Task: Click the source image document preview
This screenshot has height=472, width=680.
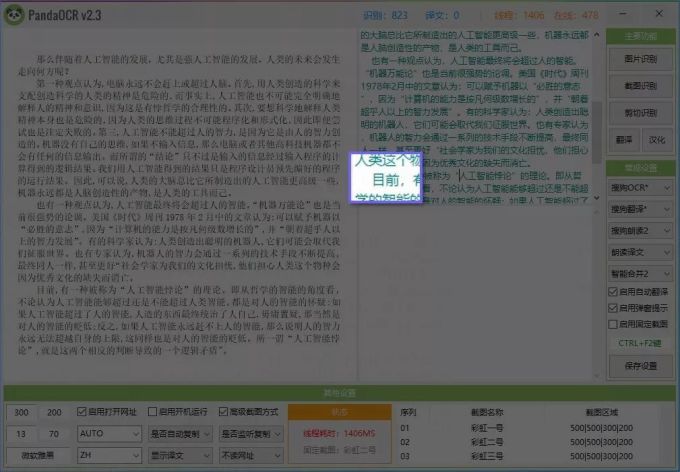Action: (179, 204)
